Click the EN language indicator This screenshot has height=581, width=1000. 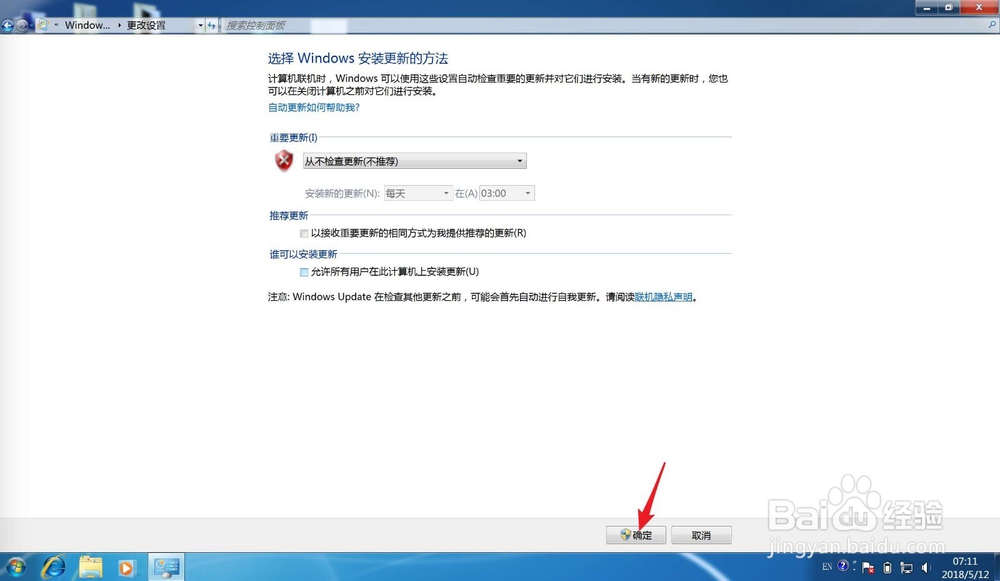[x=827, y=566]
